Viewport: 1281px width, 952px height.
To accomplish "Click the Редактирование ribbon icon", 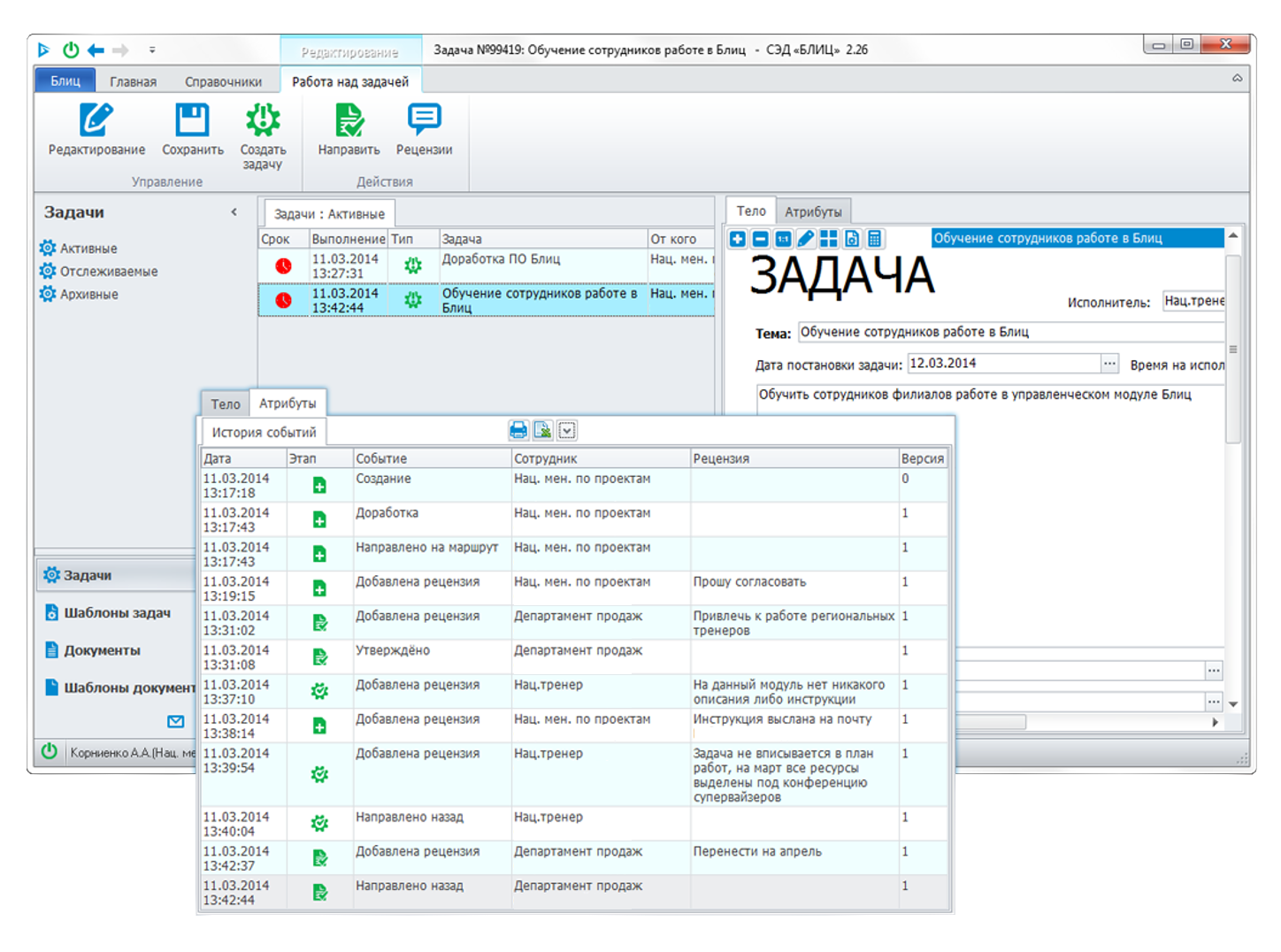I will 96,121.
